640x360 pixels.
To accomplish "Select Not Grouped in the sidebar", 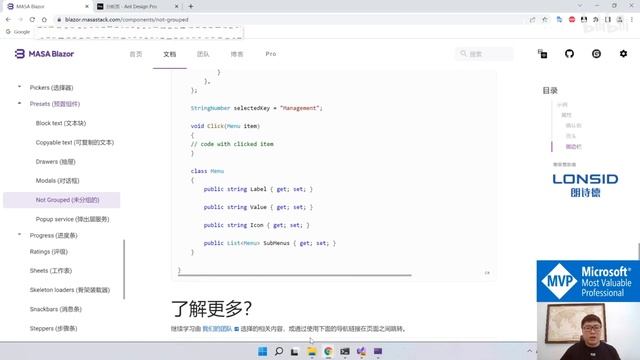I will coord(62,200).
